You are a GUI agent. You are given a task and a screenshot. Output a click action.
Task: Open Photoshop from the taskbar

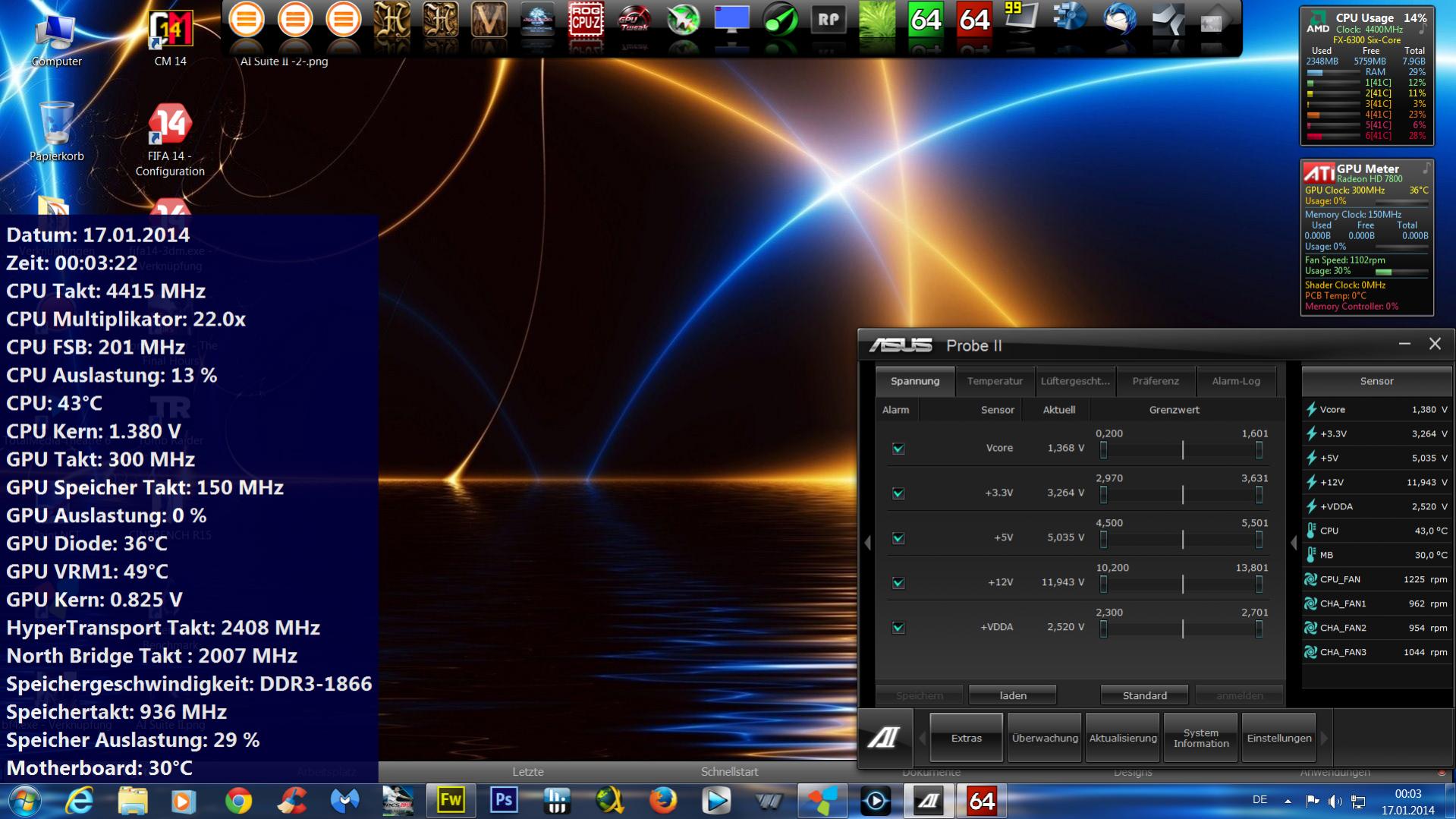tap(503, 801)
